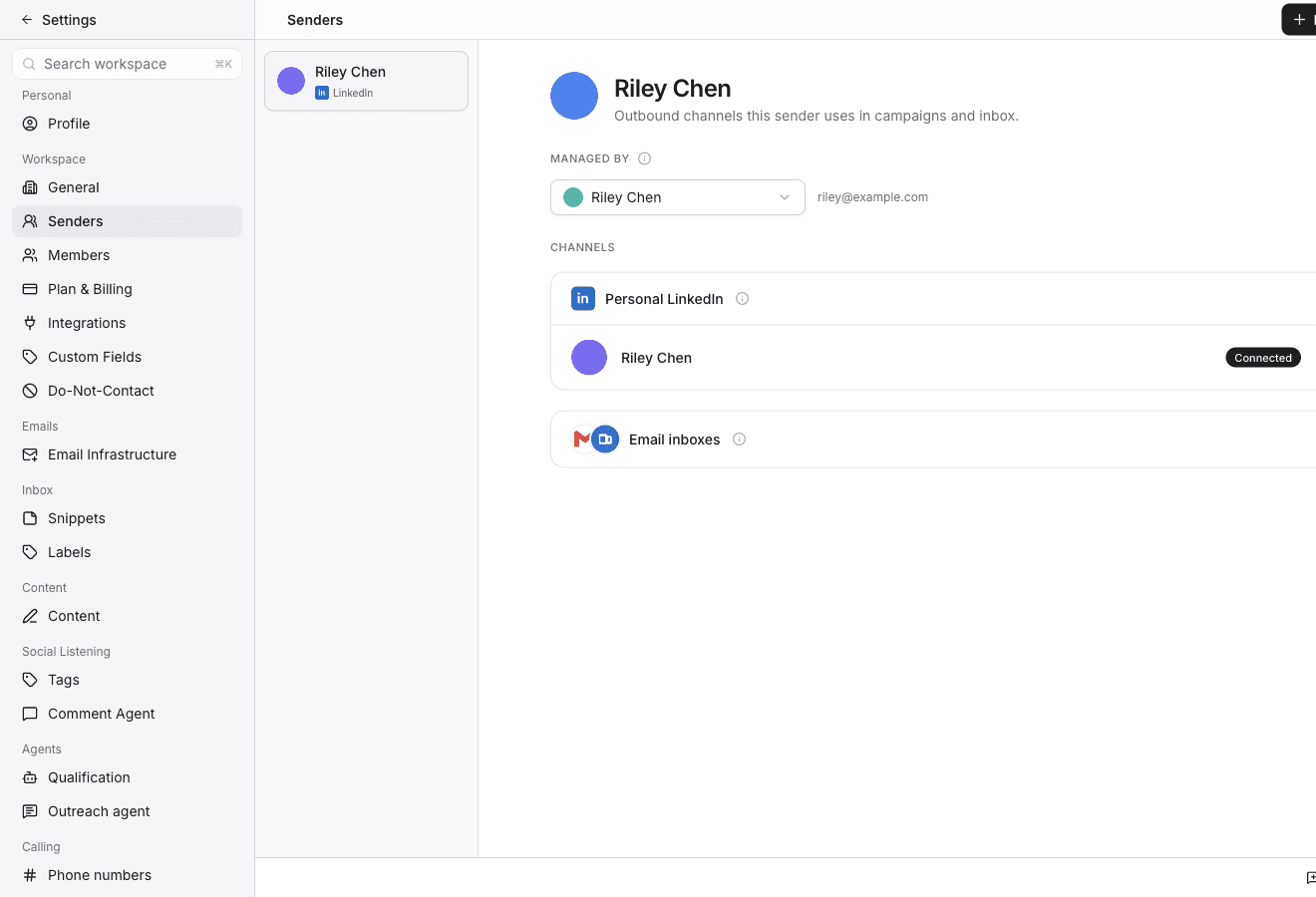The height and width of the screenshot is (897, 1316).
Task: Go to the Members page
Action: (x=127, y=255)
